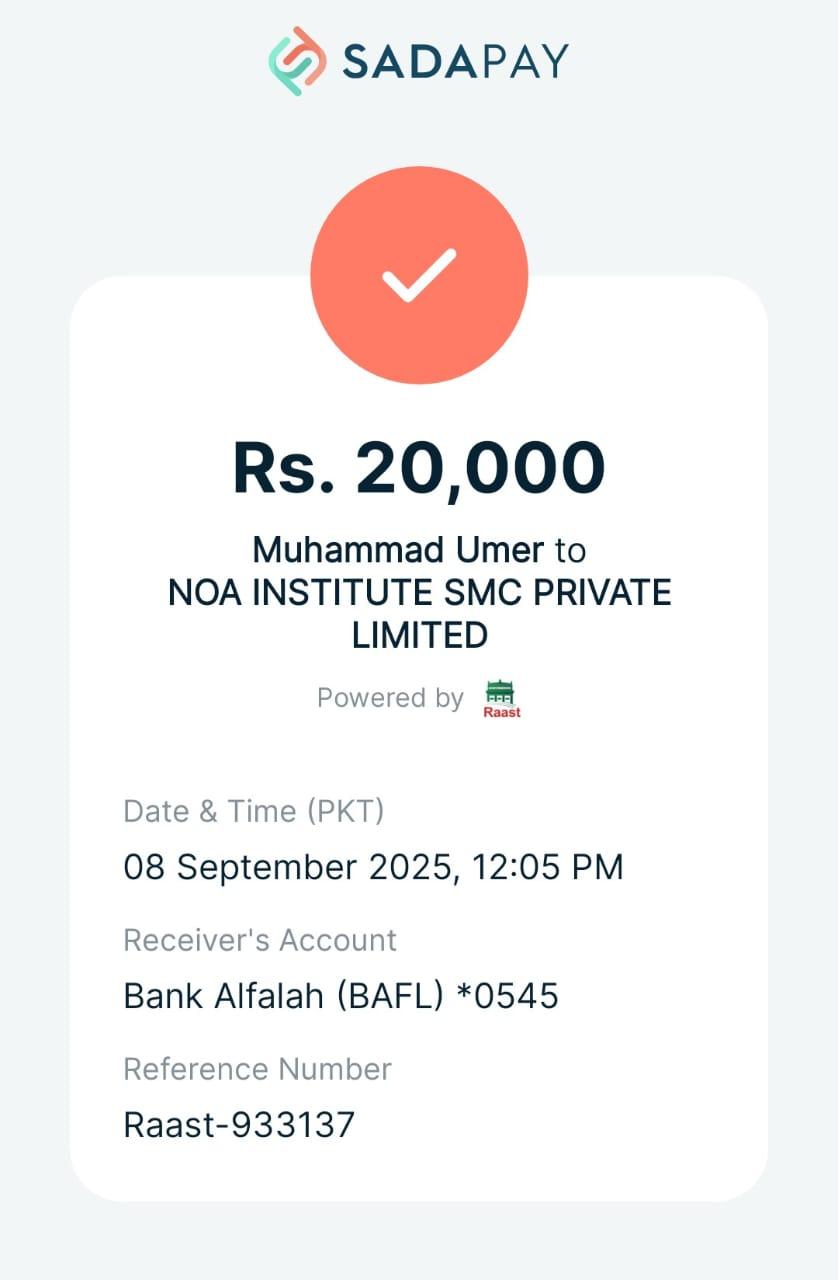The width and height of the screenshot is (838, 1280).
Task: Tap the coral success checkmark circle
Action: point(419,275)
